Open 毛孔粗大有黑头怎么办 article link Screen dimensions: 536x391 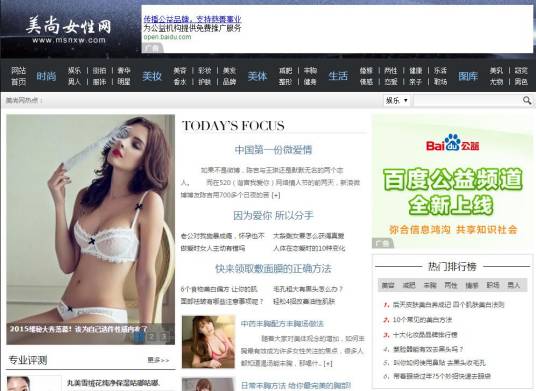tap(308, 289)
